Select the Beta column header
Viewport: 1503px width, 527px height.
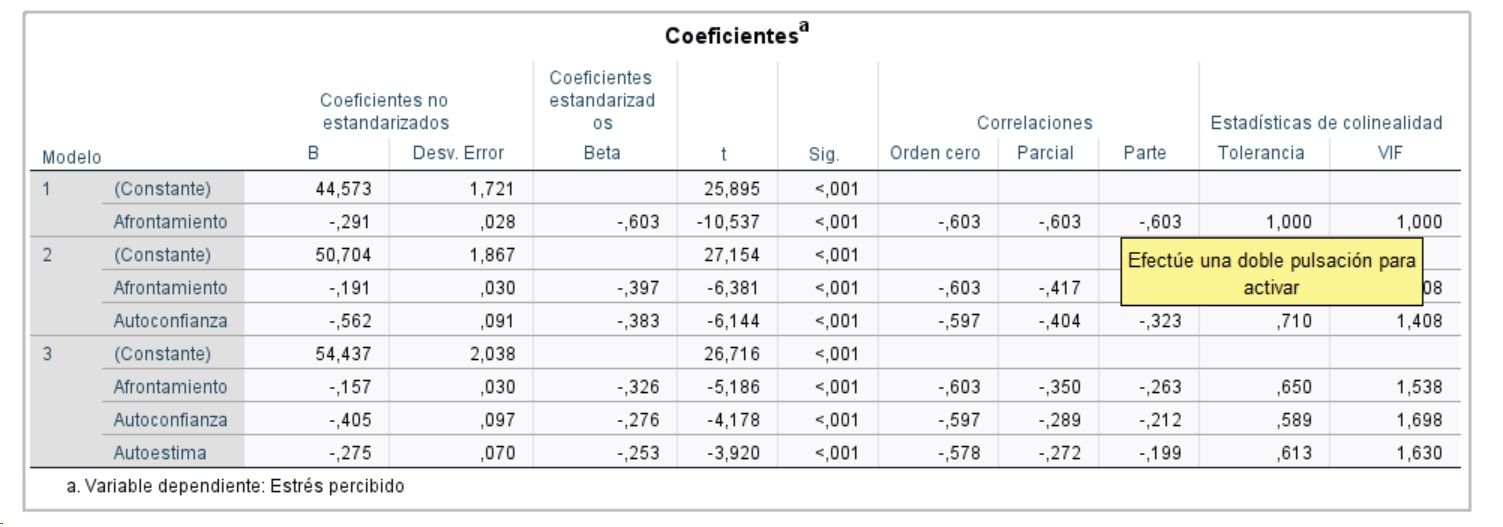point(603,153)
